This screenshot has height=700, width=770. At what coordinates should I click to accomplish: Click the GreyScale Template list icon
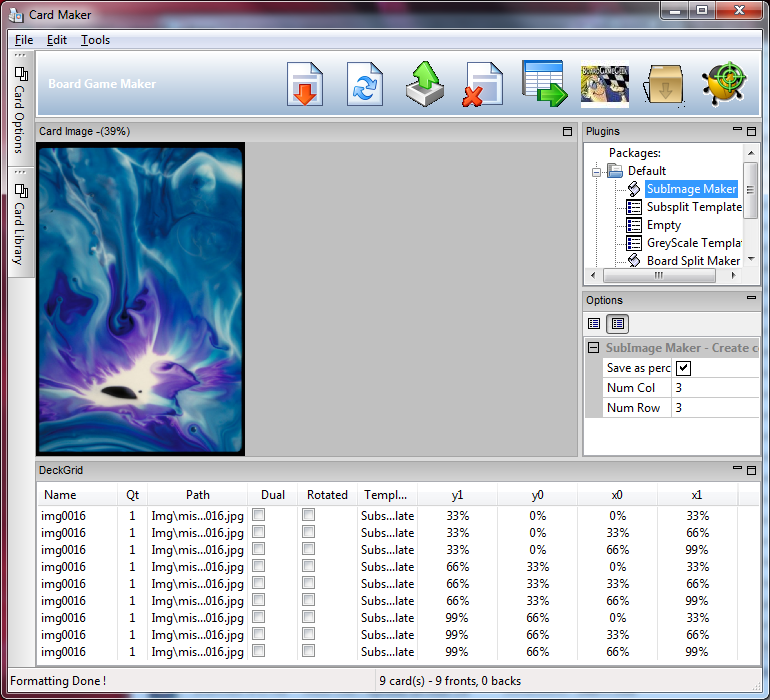[x=634, y=243]
